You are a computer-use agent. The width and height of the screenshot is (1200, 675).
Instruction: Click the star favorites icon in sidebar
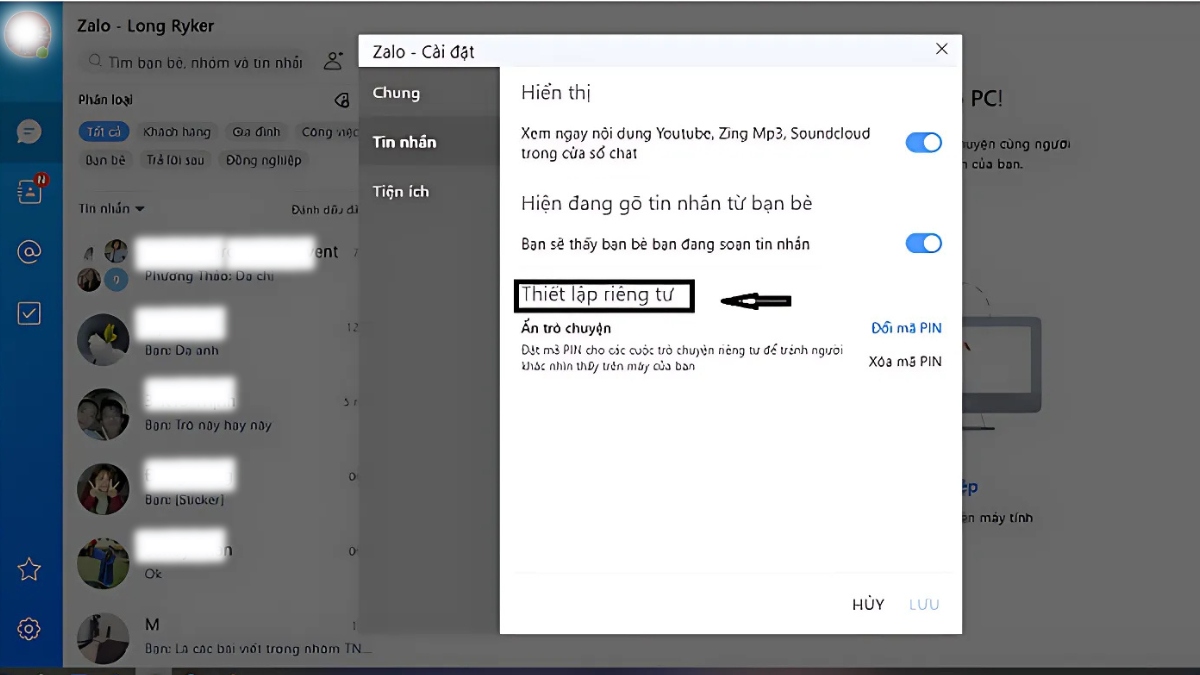29,569
